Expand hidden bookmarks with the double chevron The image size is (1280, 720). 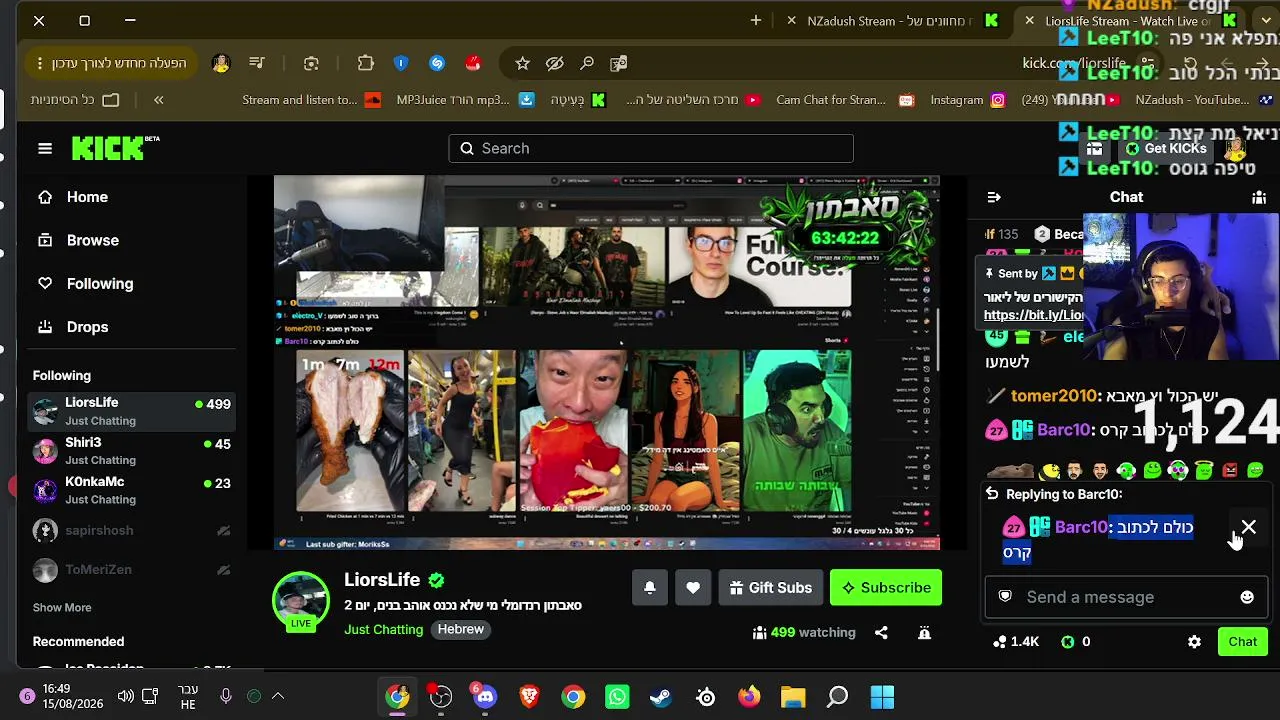(158, 100)
